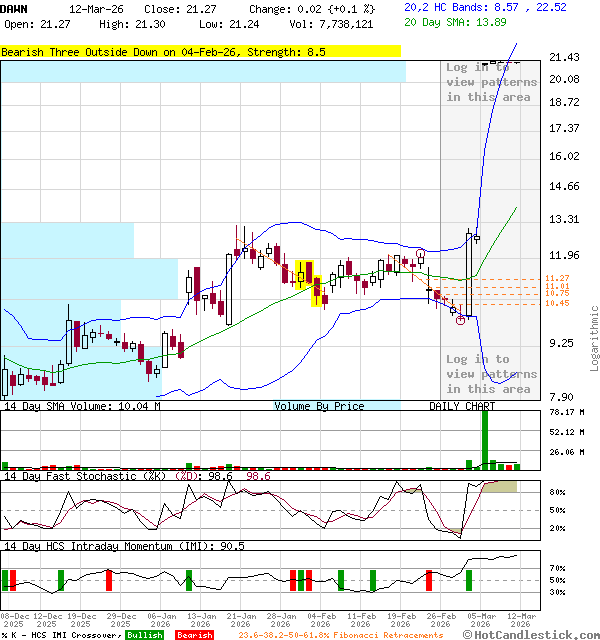Click the lower 'Log in to view patterns' notice
Viewport: 600px width, 640px height.
coord(491,374)
